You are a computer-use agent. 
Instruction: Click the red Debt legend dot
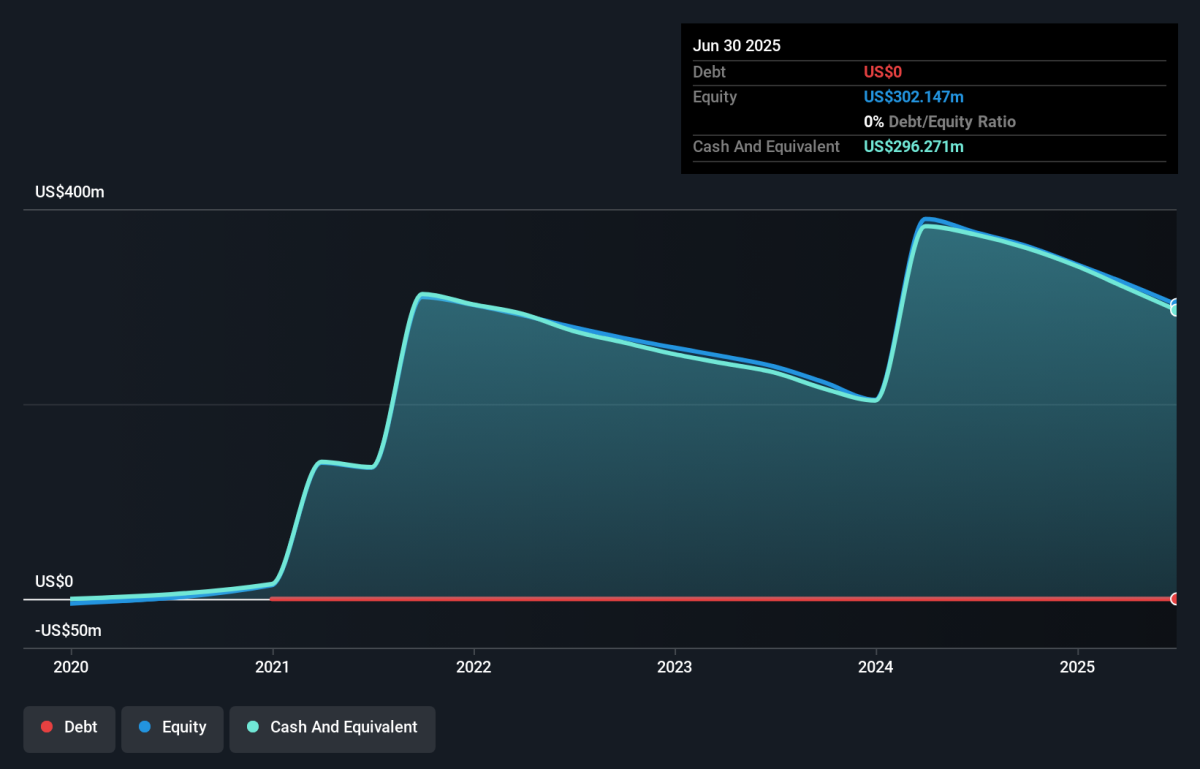[x=47, y=728]
